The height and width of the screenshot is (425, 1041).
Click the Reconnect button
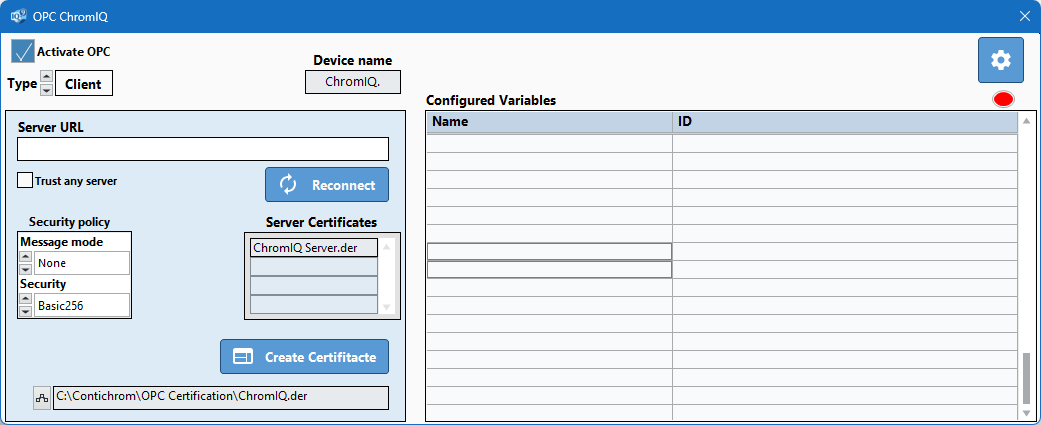327,185
